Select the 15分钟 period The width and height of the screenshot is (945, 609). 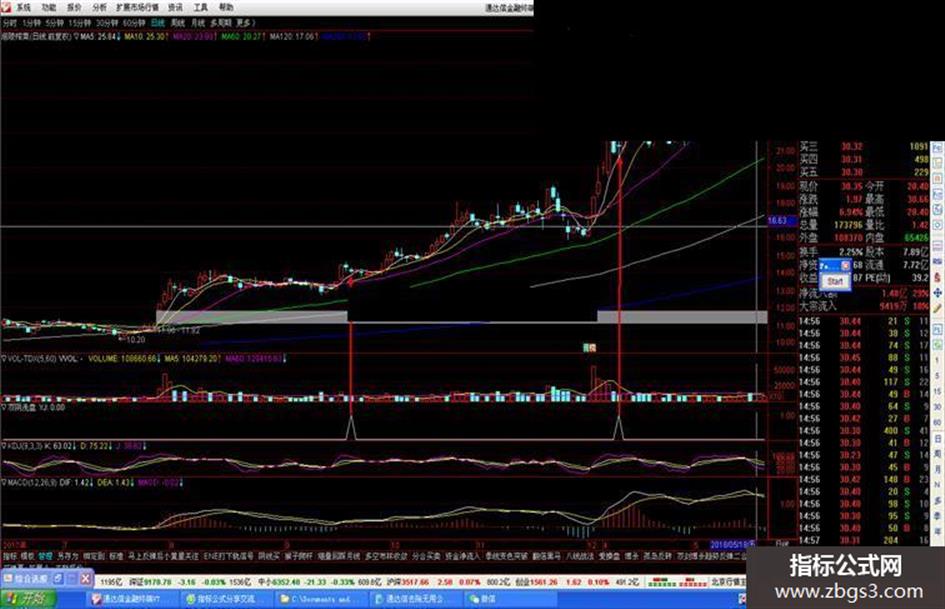[80, 23]
